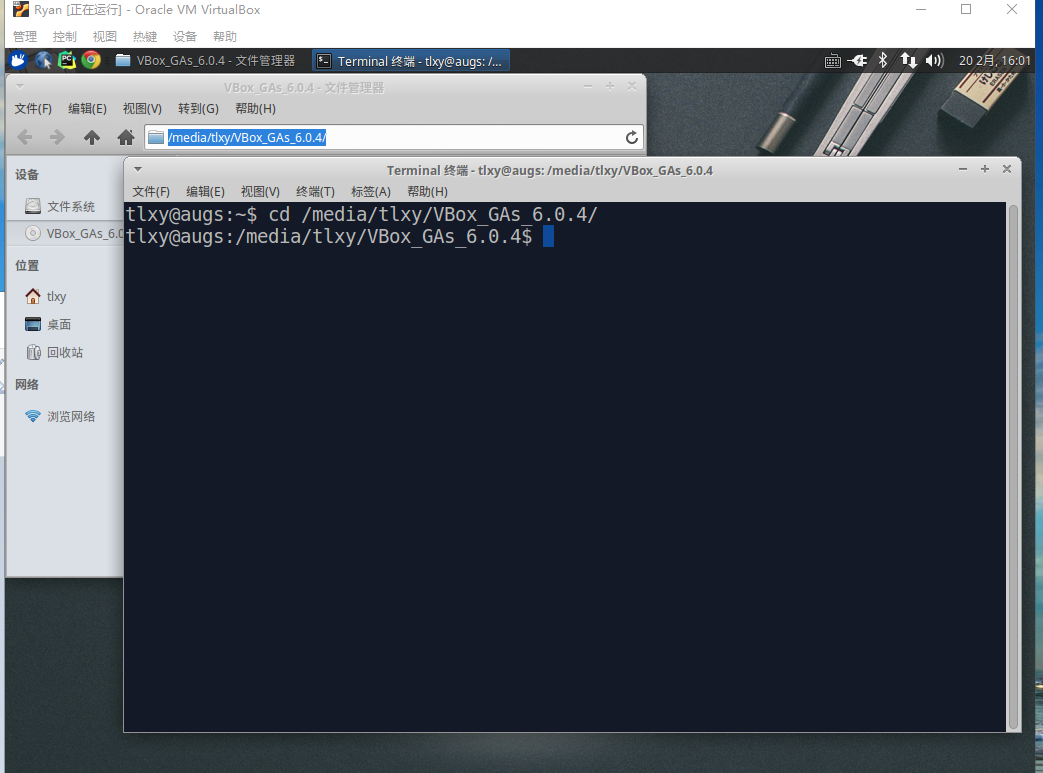
Task: Reload the folder with the refresh icon
Action: 632,138
